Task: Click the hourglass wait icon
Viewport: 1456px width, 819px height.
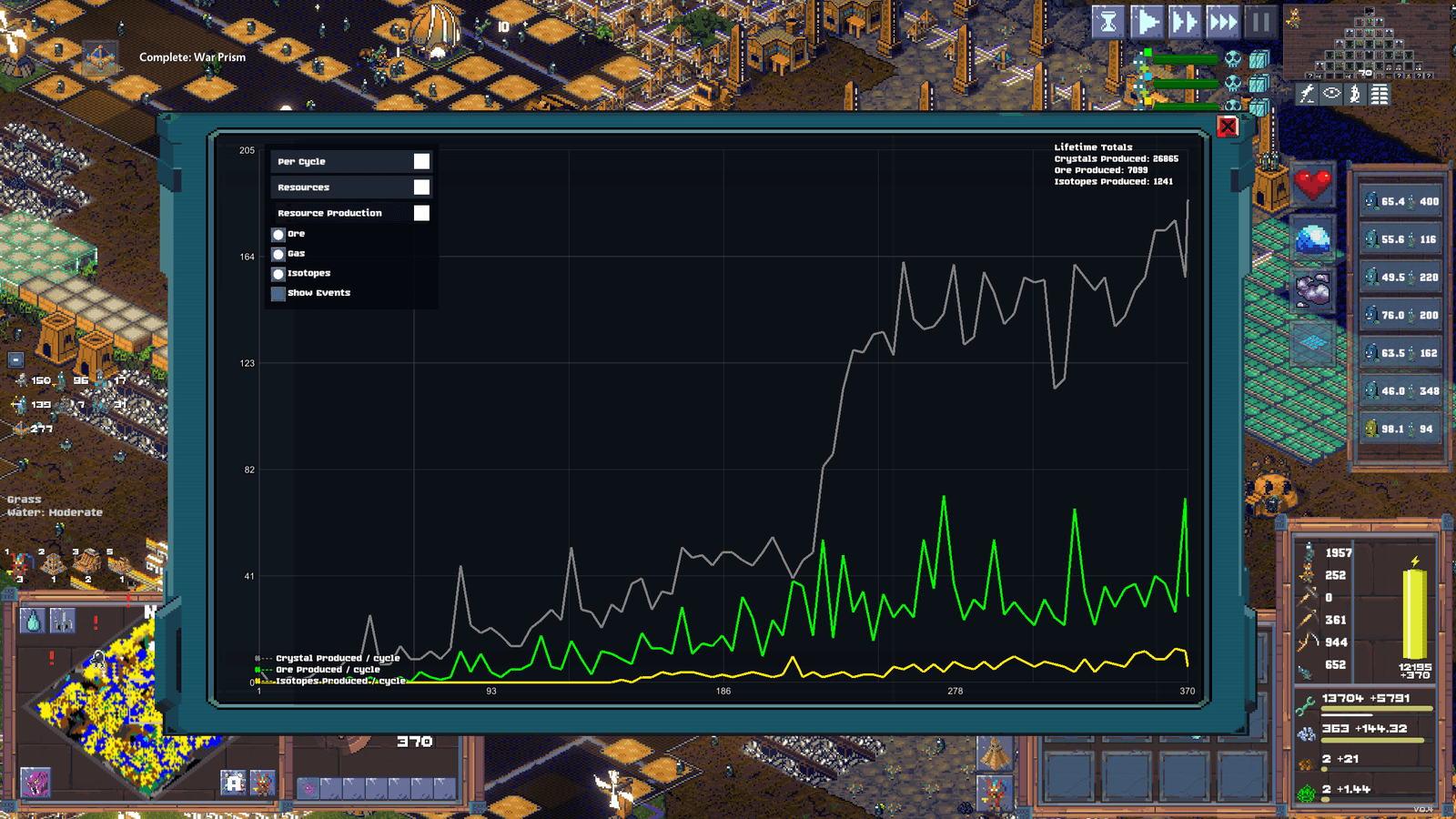Action: (x=1108, y=22)
